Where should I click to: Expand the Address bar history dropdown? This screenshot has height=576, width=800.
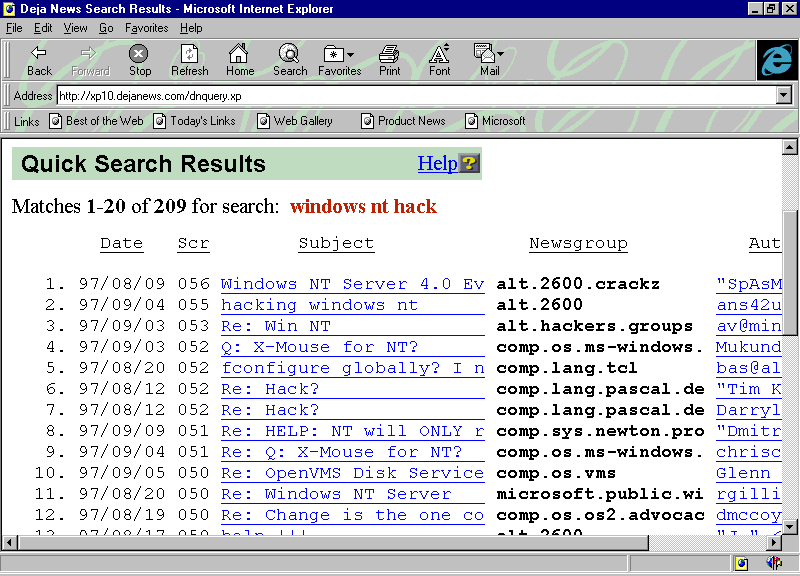(783, 96)
